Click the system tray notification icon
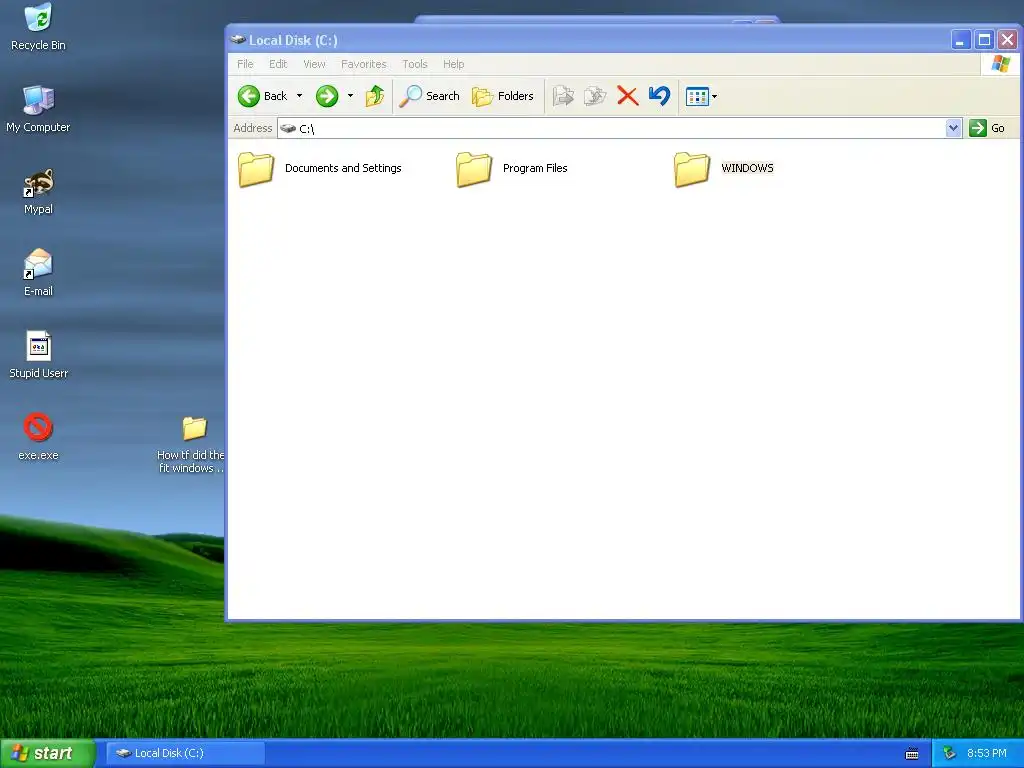Image resolution: width=1024 pixels, height=768 pixels. (950, 753)
